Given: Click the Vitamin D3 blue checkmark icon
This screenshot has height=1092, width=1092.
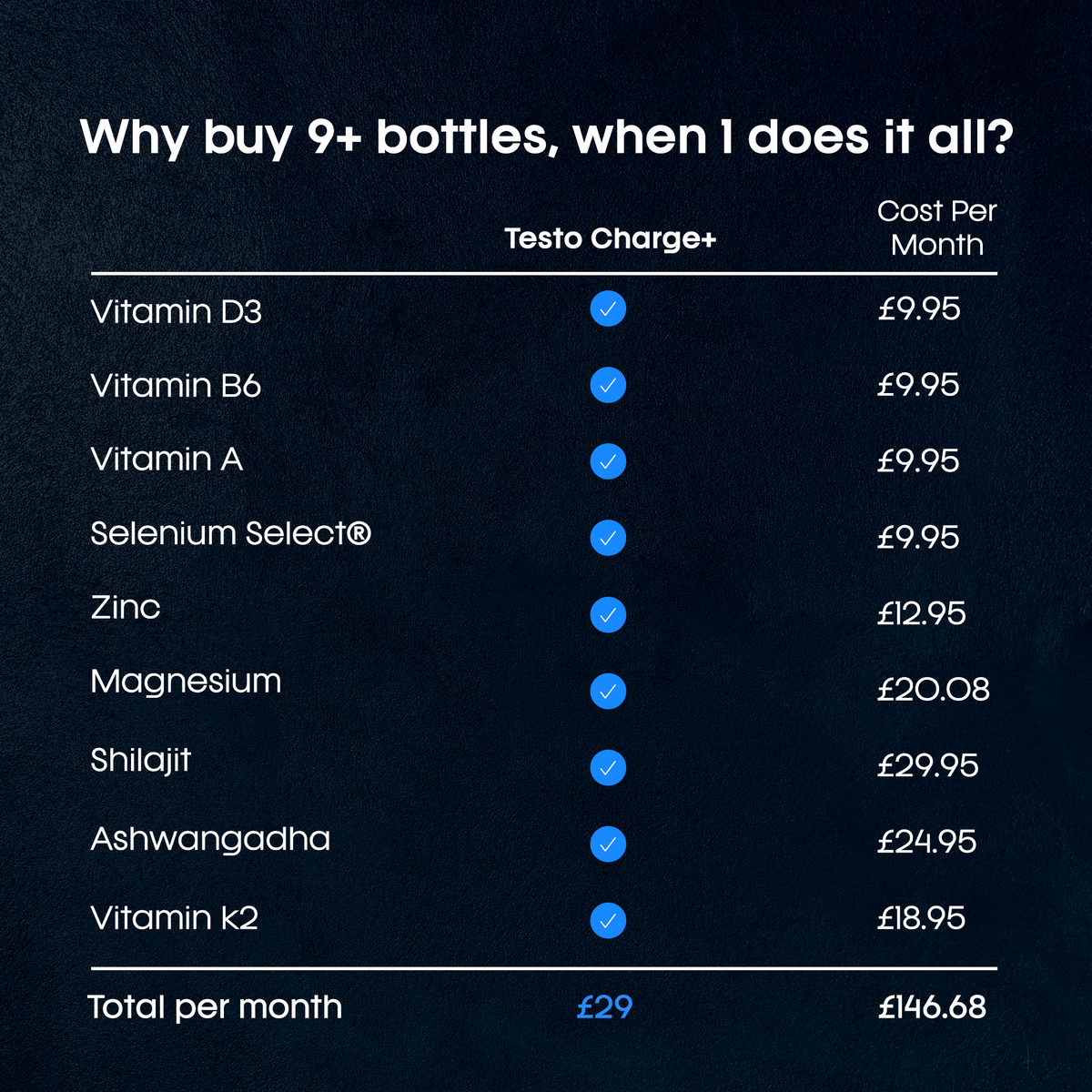Looking at the screenshot, I should tap(608, 309).
